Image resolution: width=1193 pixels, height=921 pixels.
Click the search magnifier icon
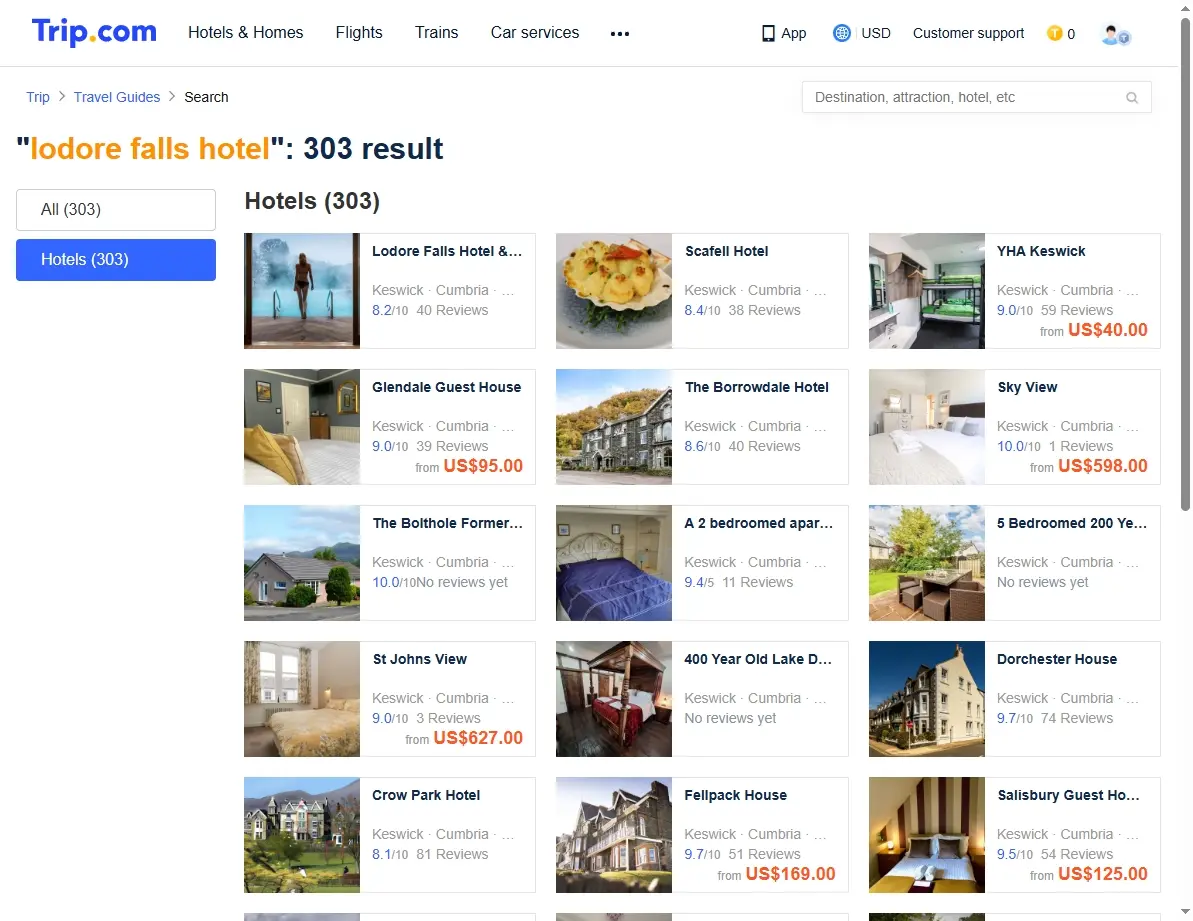[x=1132, y=97]
